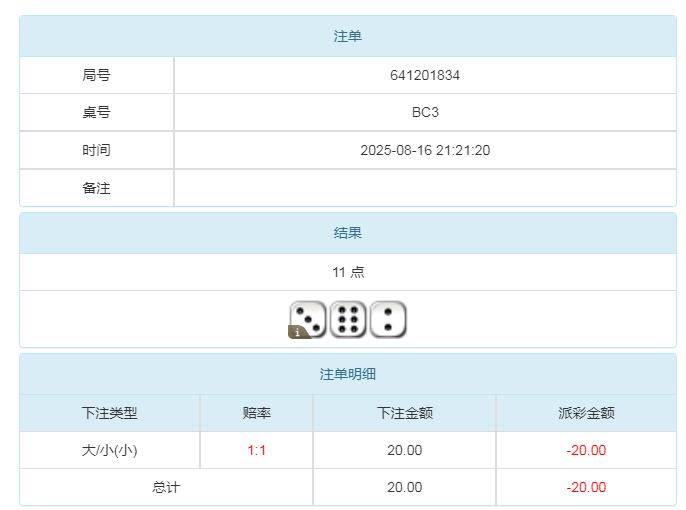
Task: Click the 赔率 column header
Action: click(257, 413)
